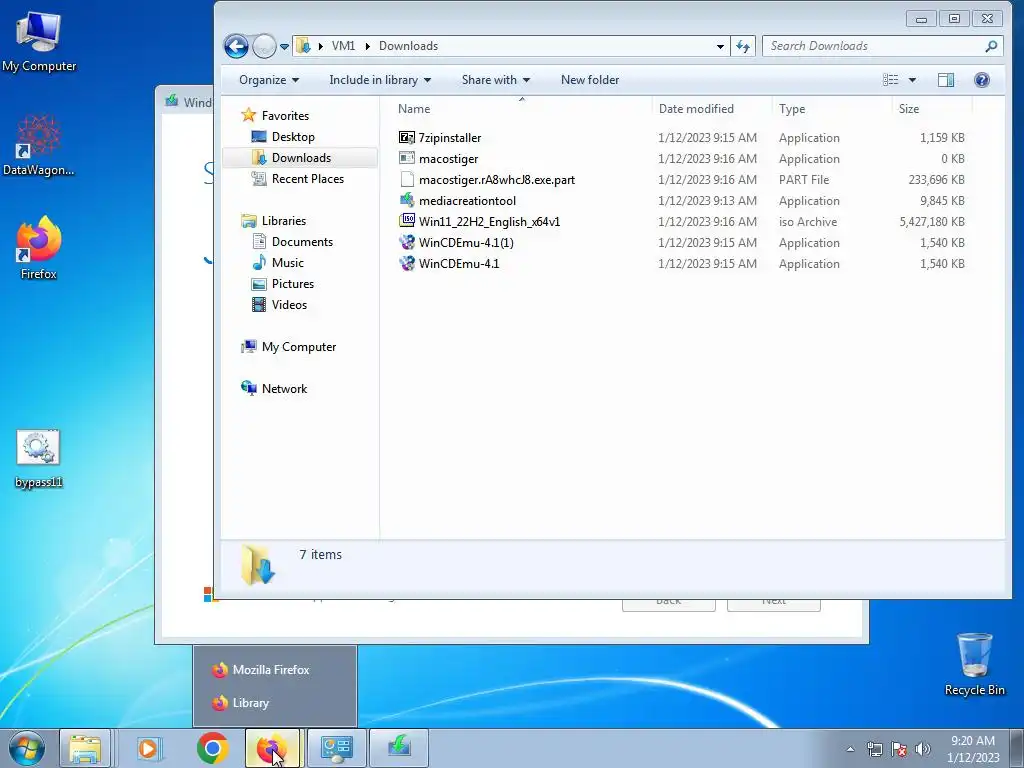1024x768 pixels.
Task: Click the PART File type cell
Action: [x=804, y=180]
